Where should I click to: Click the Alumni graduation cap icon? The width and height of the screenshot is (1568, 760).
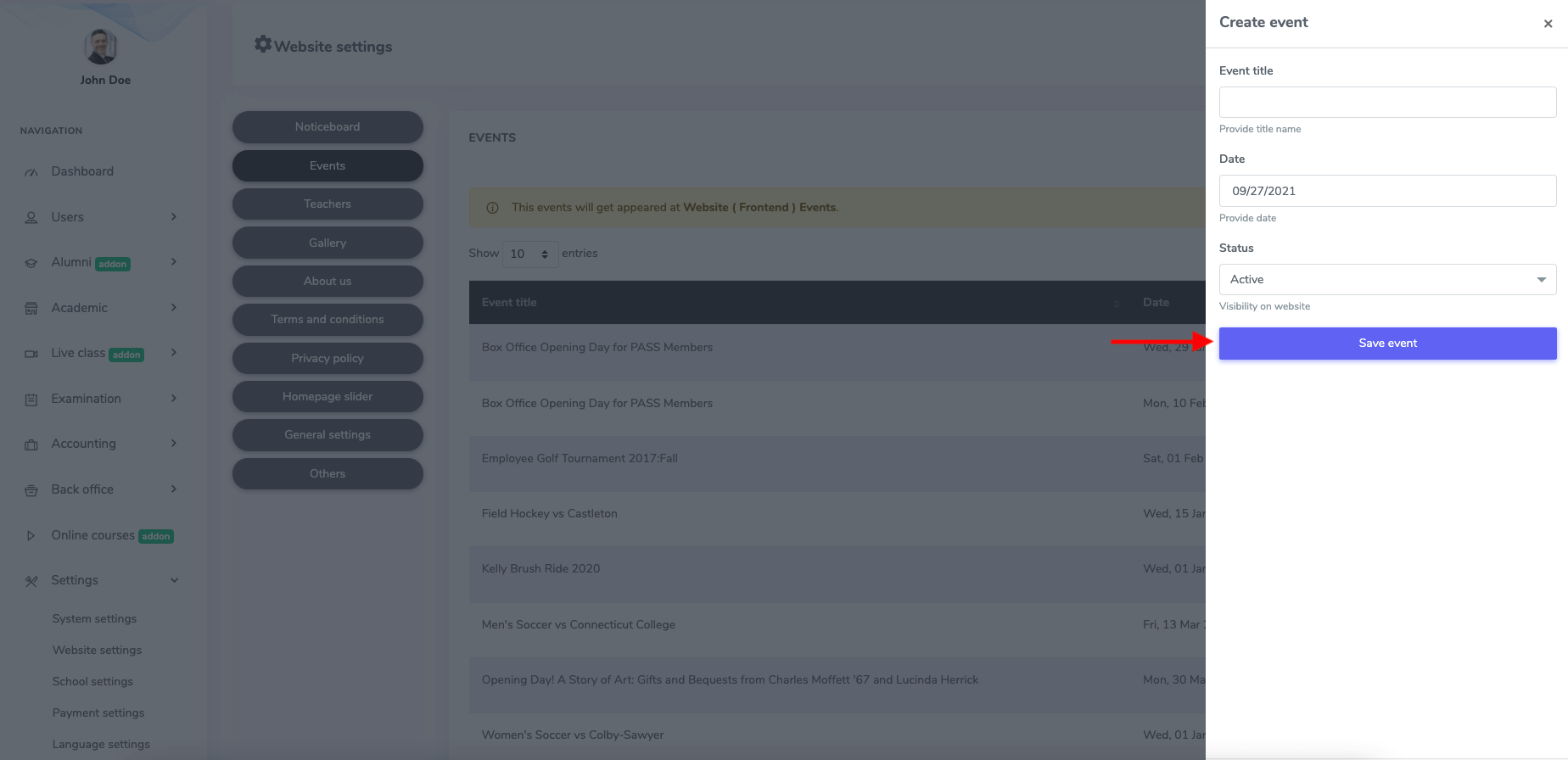pos(31,263)
